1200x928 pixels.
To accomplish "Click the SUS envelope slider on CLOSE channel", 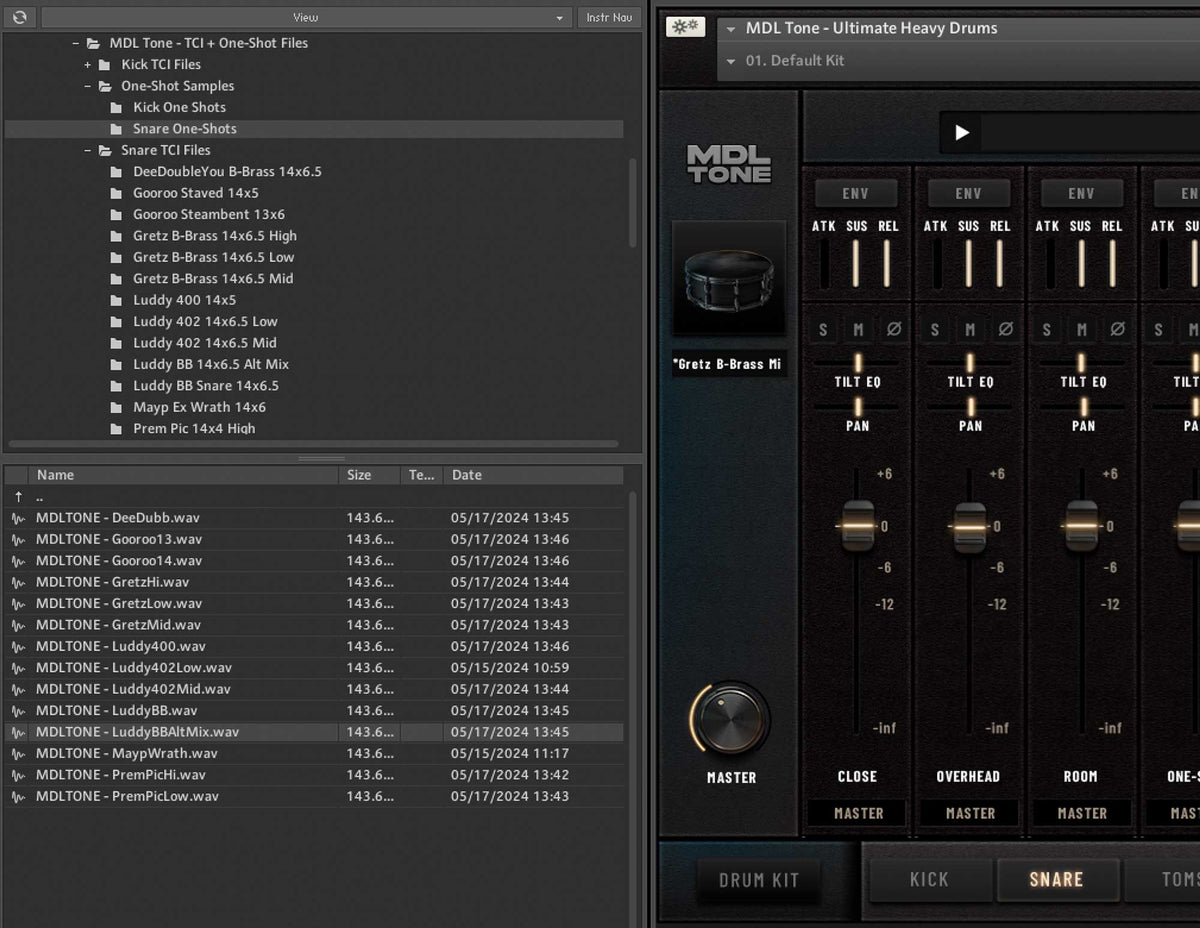I will point(856,263).
